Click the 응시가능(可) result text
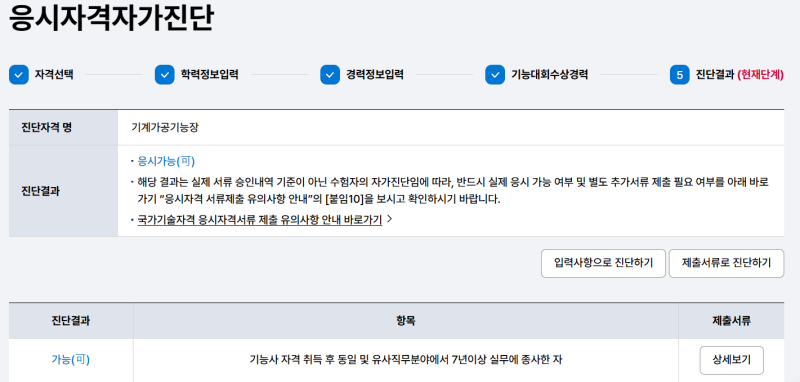This screenshot has width=800, height=382. click(x=166, y=161)
